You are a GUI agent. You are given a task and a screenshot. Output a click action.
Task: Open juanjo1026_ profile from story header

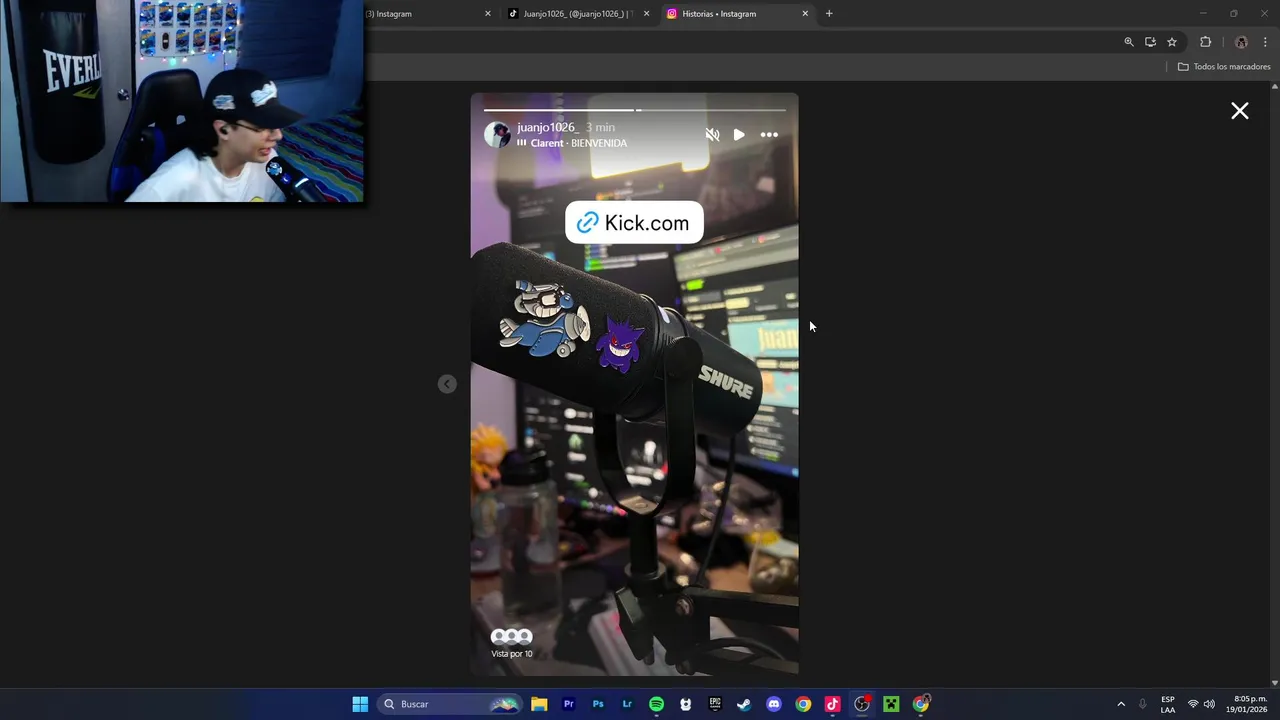click(547, 127)
